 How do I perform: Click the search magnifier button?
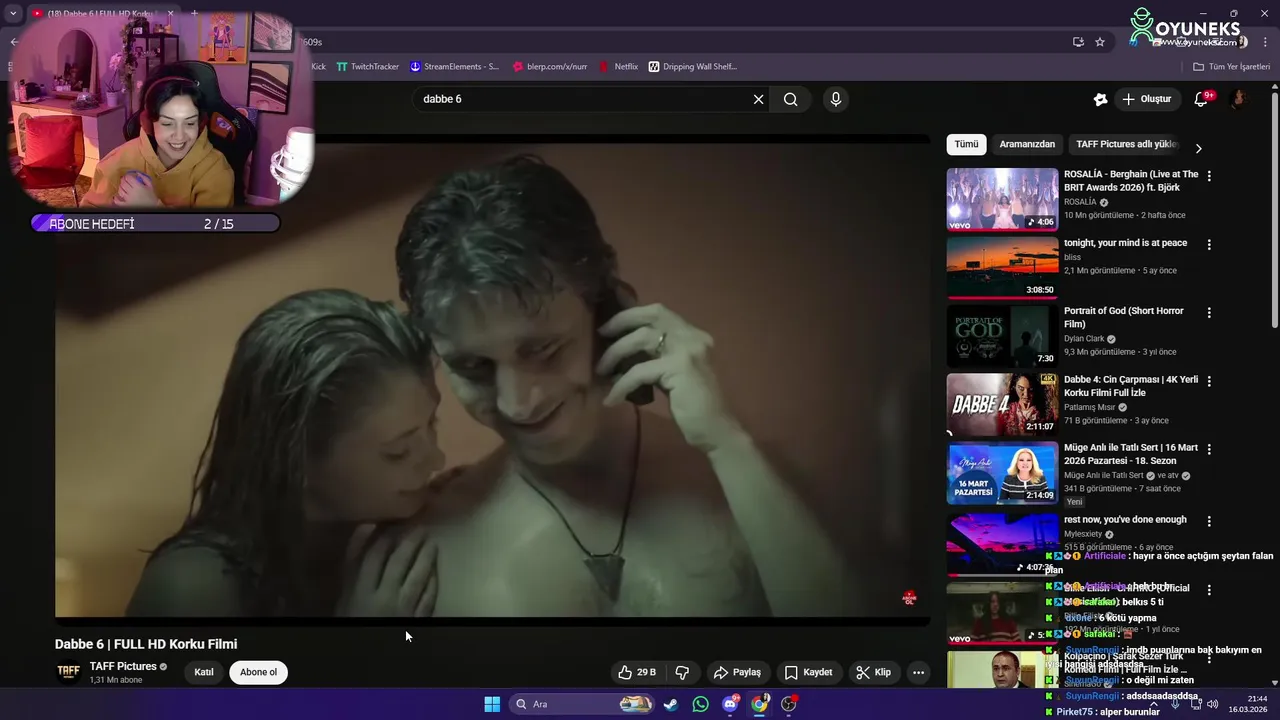click(x=791, y=99)
